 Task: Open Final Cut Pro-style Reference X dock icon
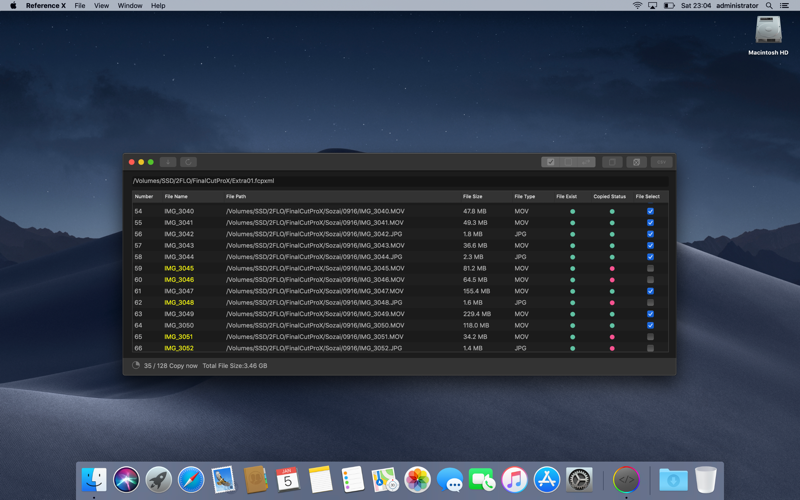pos(626,480)
